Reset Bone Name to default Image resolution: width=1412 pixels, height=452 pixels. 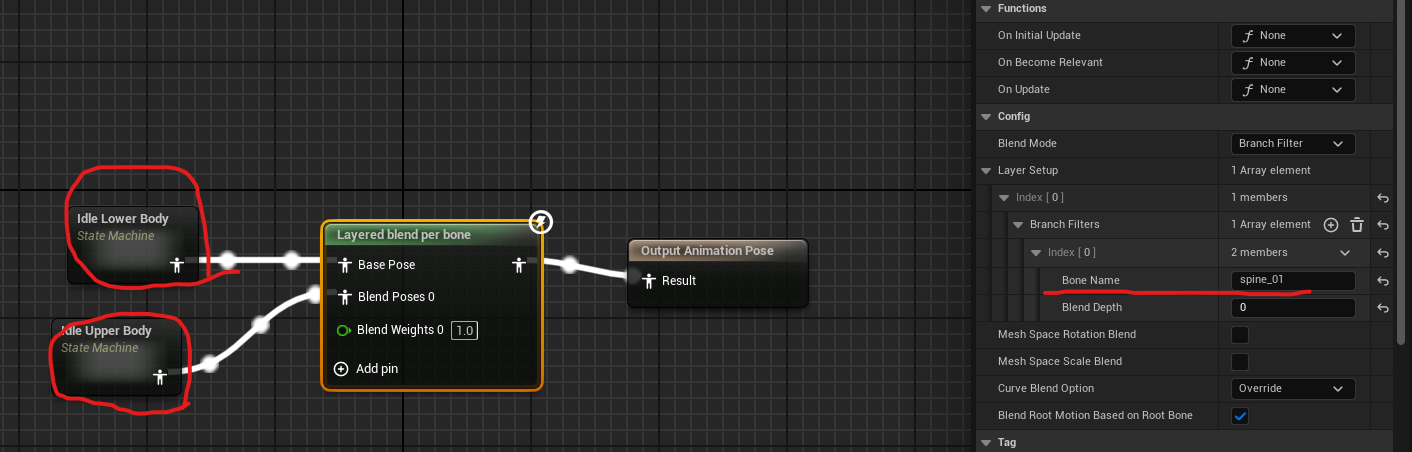[x=1383, y=281]
